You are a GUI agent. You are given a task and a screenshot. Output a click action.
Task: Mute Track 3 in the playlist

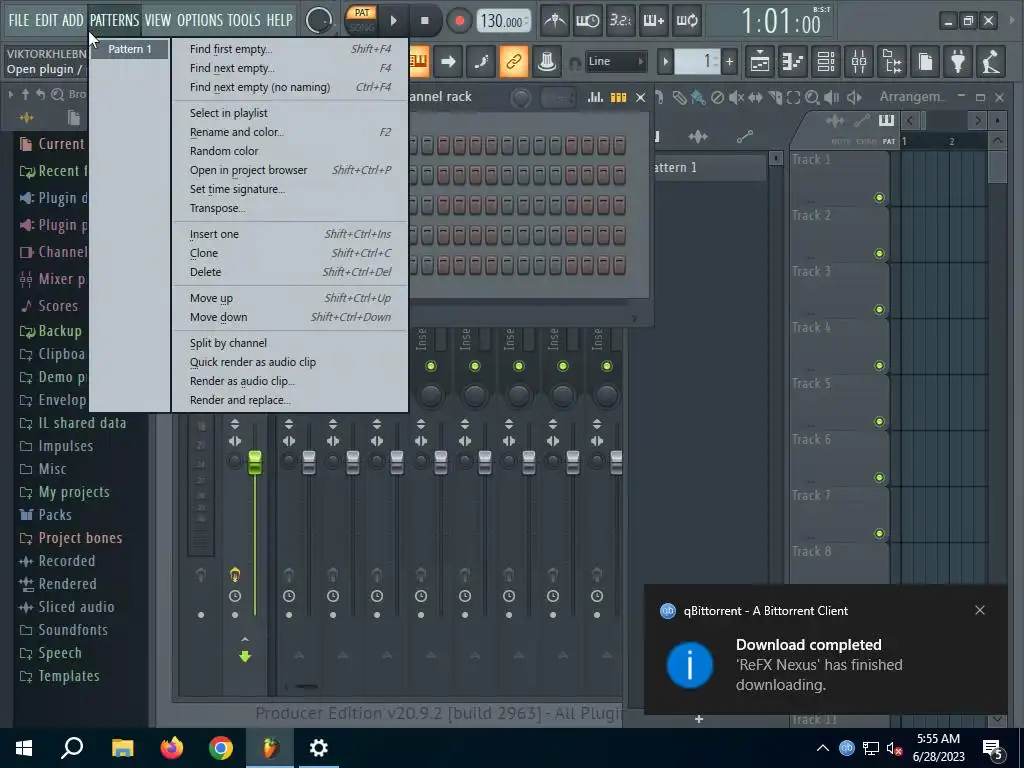[x=879, y=310]
